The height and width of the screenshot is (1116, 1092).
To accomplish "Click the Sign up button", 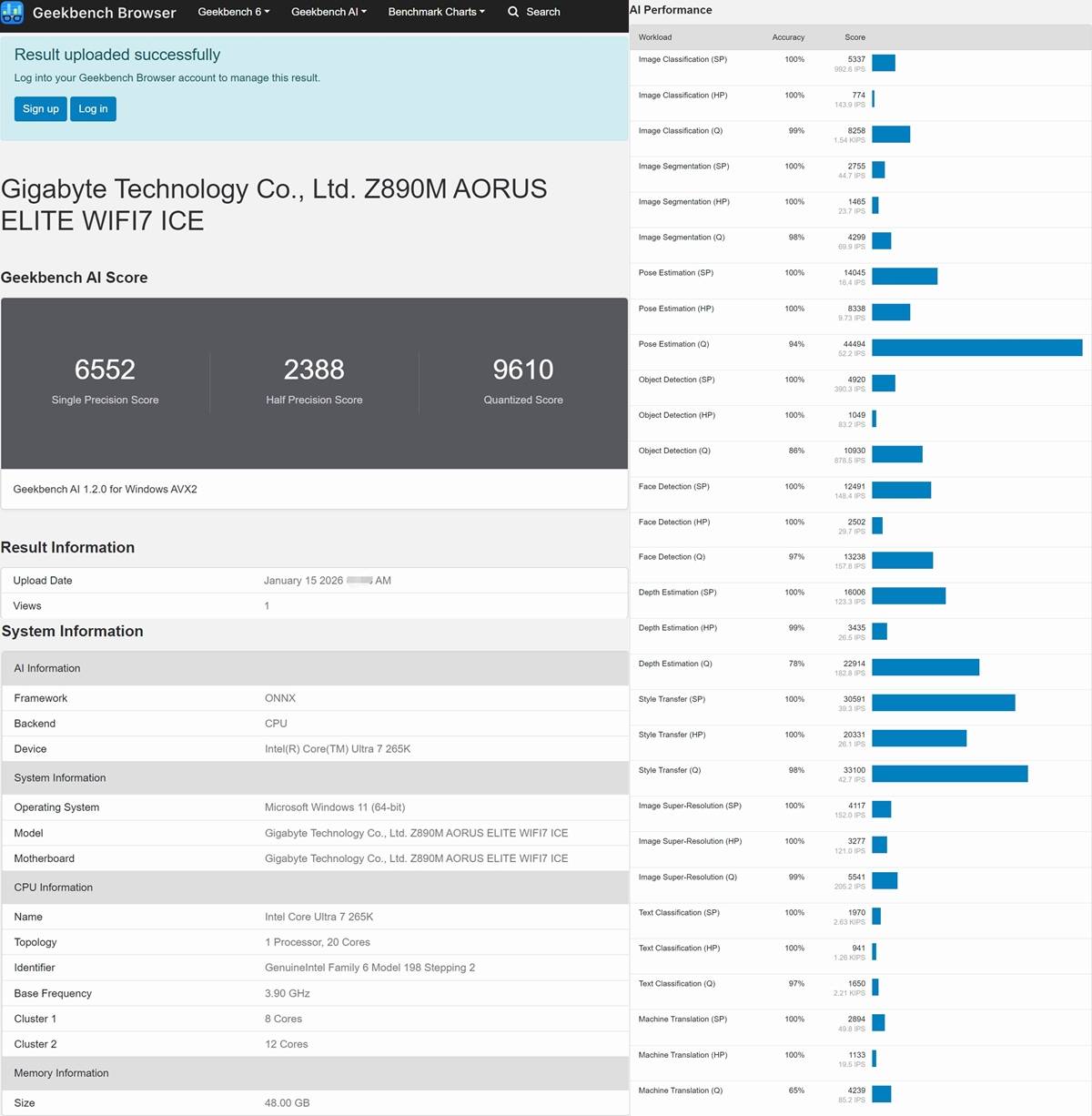I will (41, 109).
